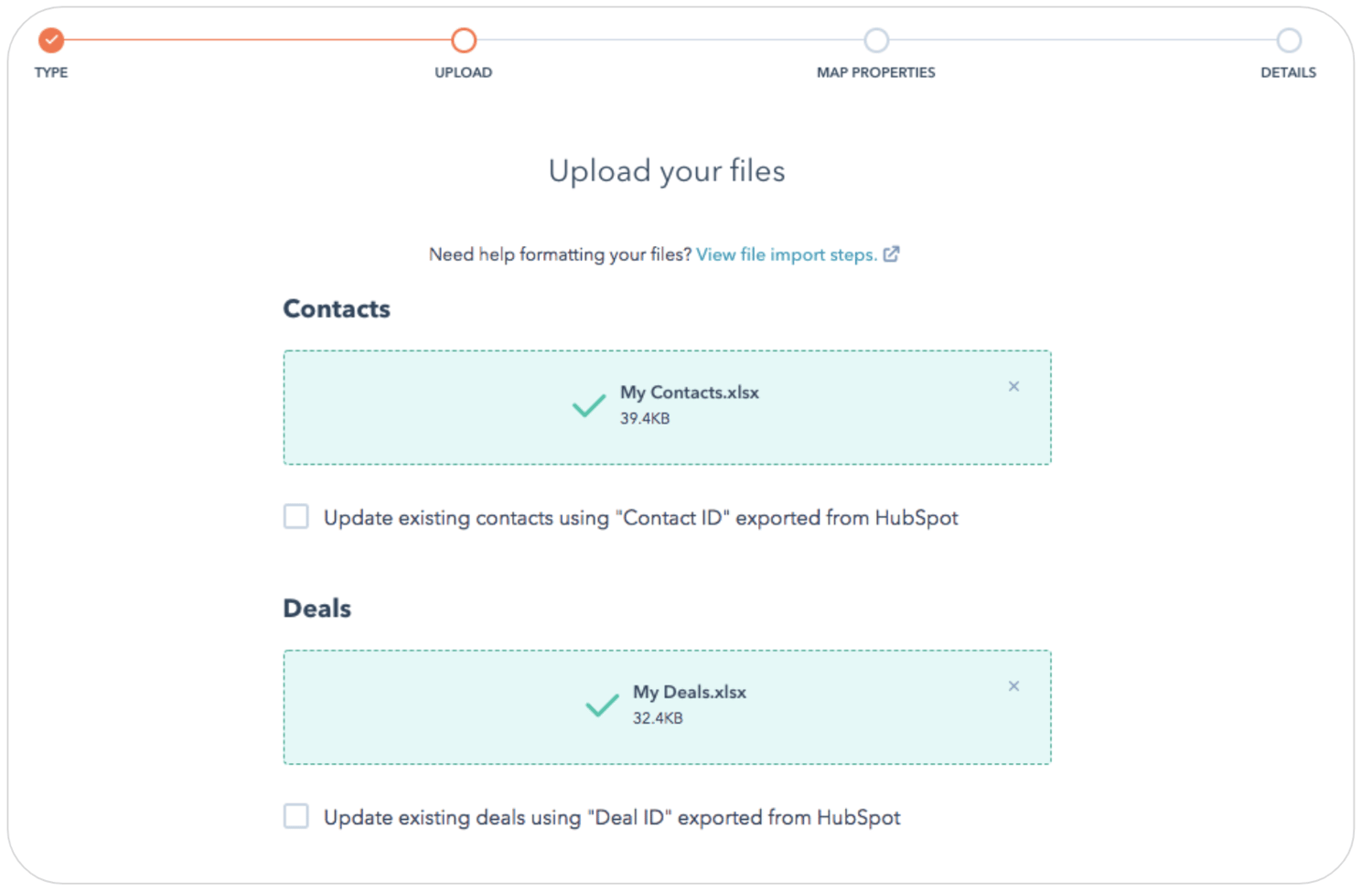Viewport: 1372px width, 893px height.
Task: Click the completed TYPE step checkmark icon
Action: (50, 40)
